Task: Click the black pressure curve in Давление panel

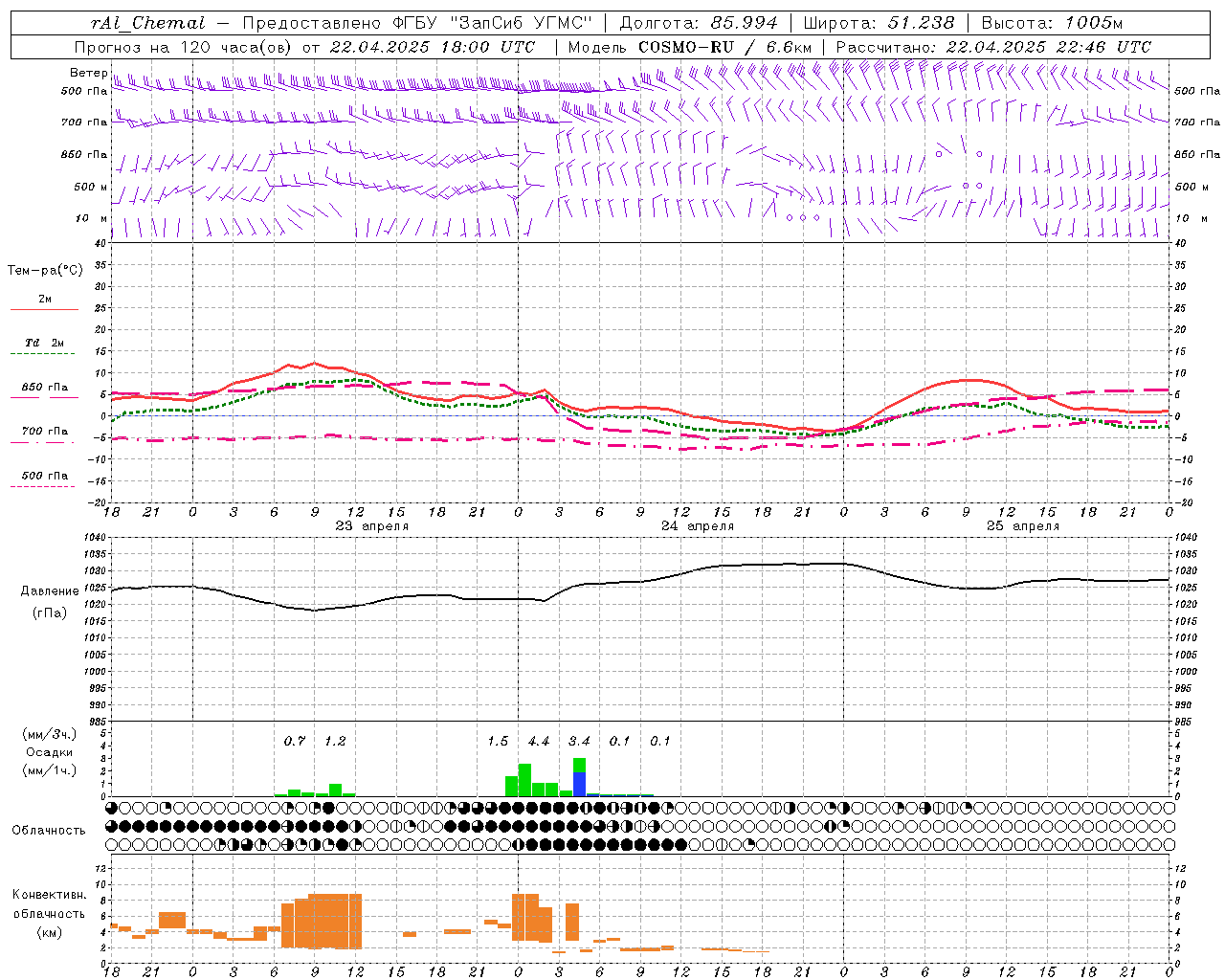Action: point(641,582)
